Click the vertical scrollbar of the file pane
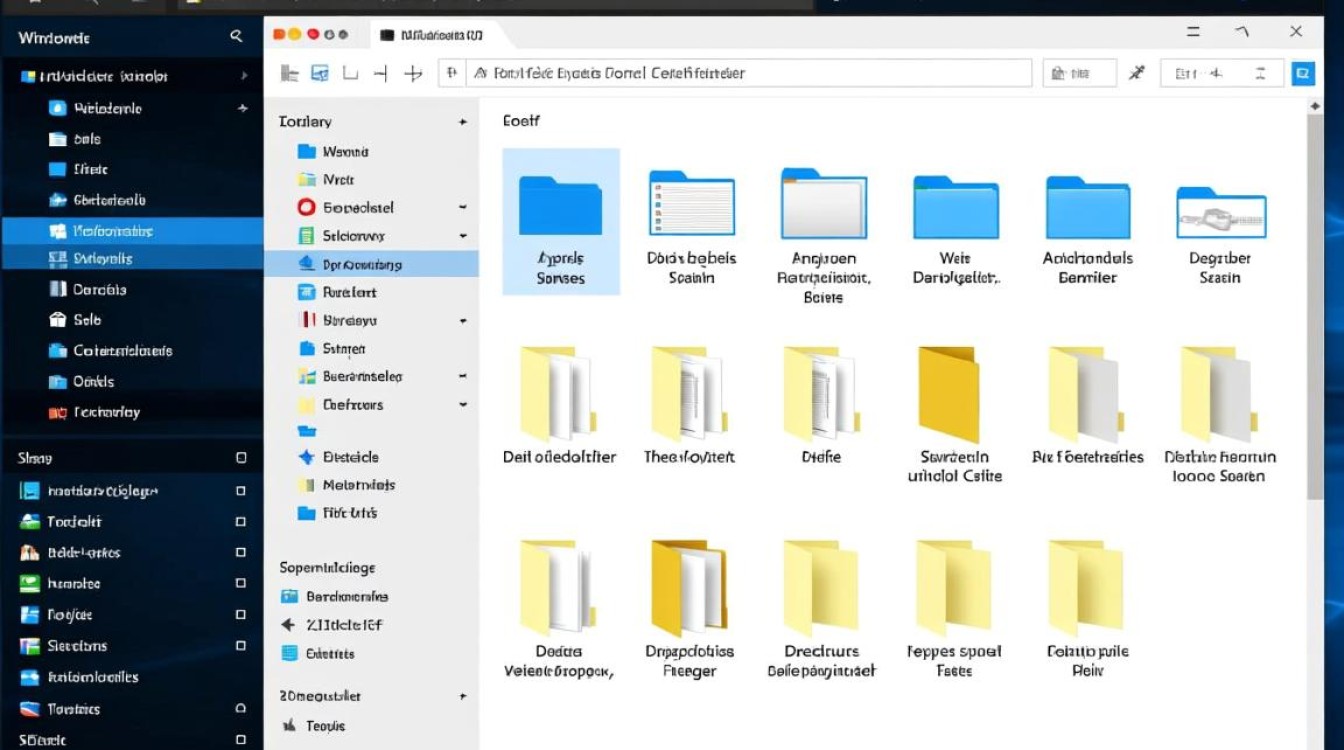The image size is (1344, 750). tap(1315, 300)
